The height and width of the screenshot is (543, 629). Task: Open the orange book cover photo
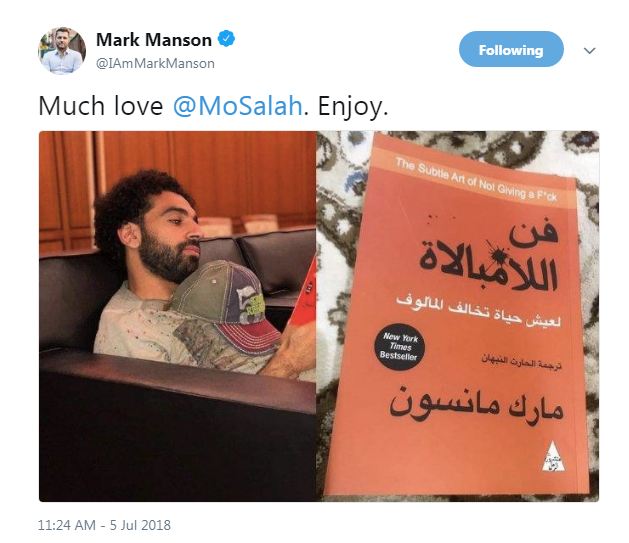[458, 316]
